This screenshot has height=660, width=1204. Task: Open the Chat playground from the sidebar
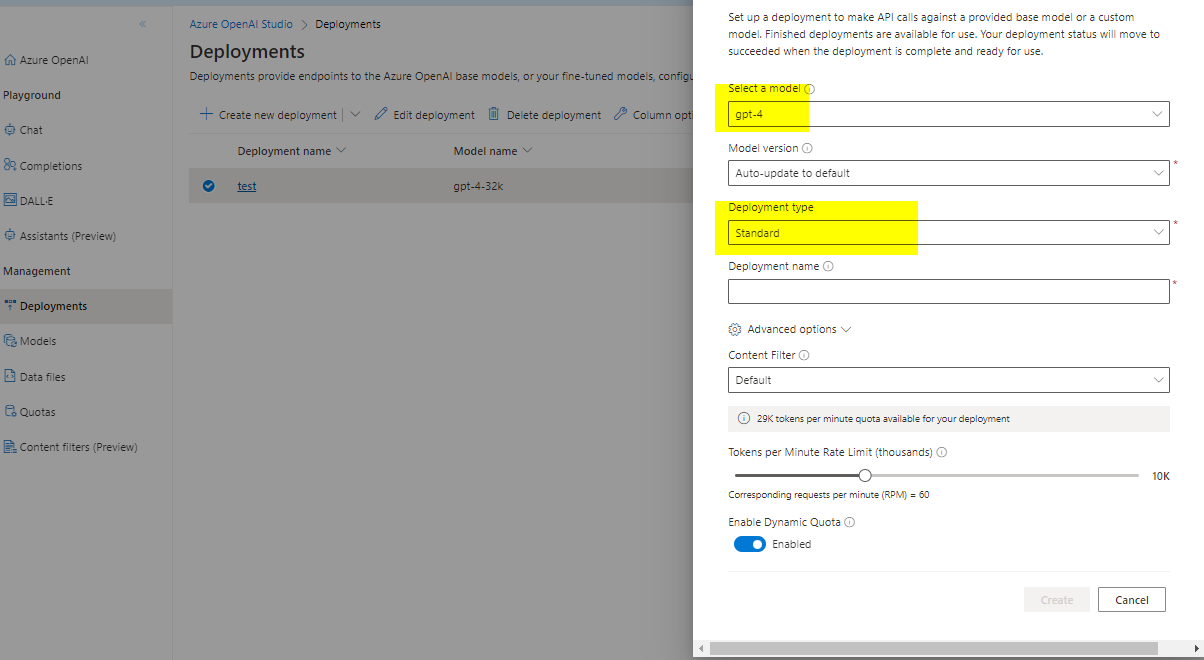tap(30, 129)
